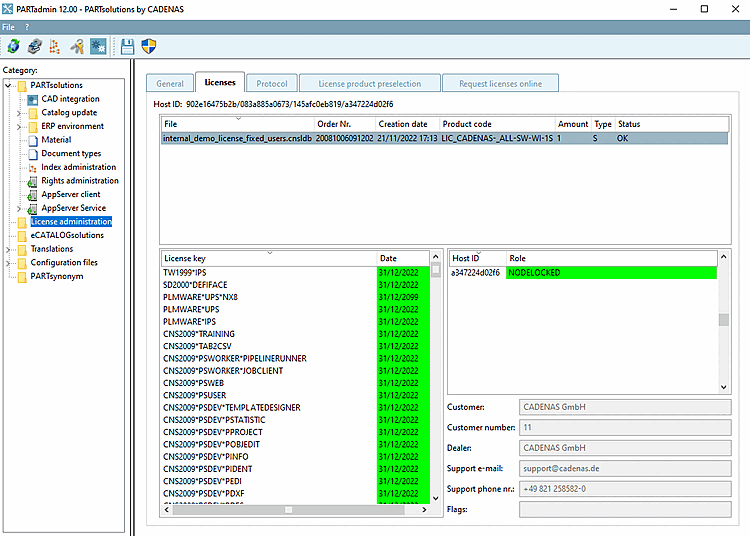This screenshot has height=536, width=750.
Task: Expand the Catalog update tree node
Action: pos(19,113)
